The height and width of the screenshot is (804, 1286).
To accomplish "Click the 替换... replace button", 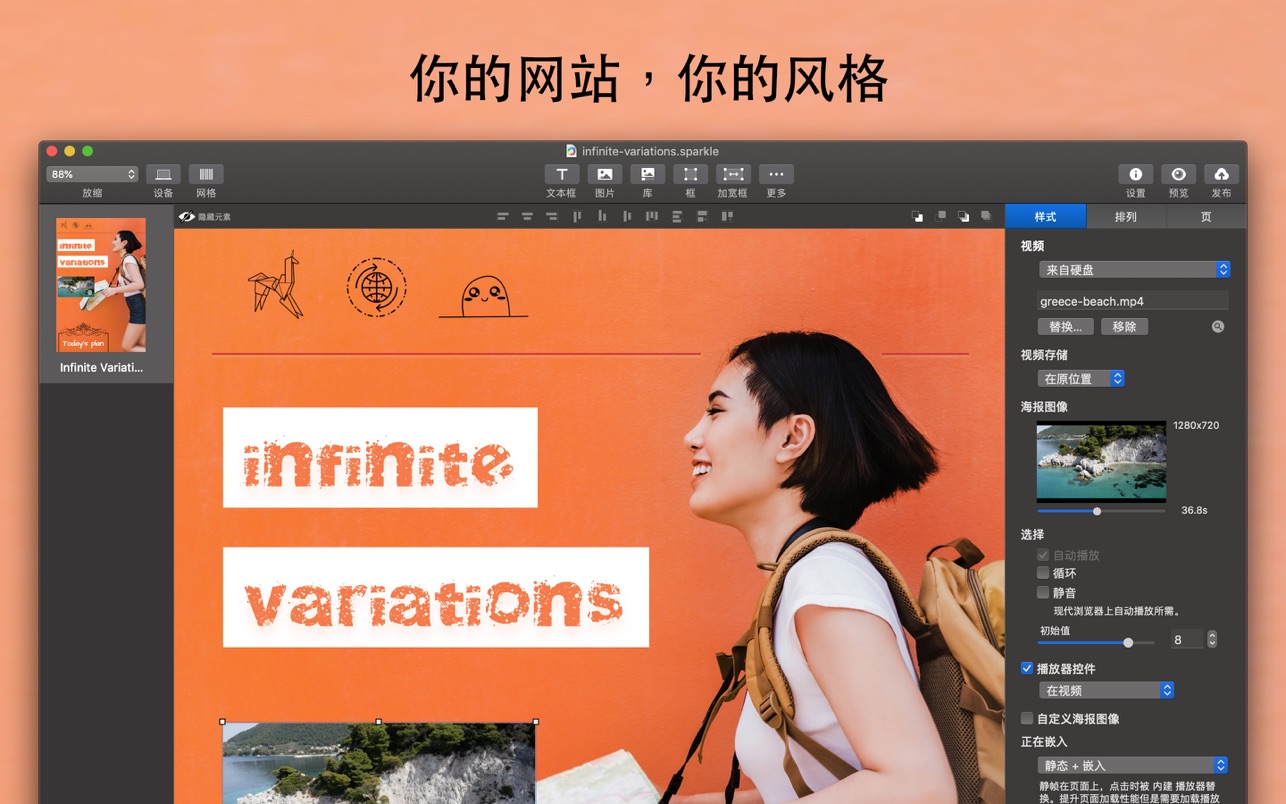I will point(1066,326).
